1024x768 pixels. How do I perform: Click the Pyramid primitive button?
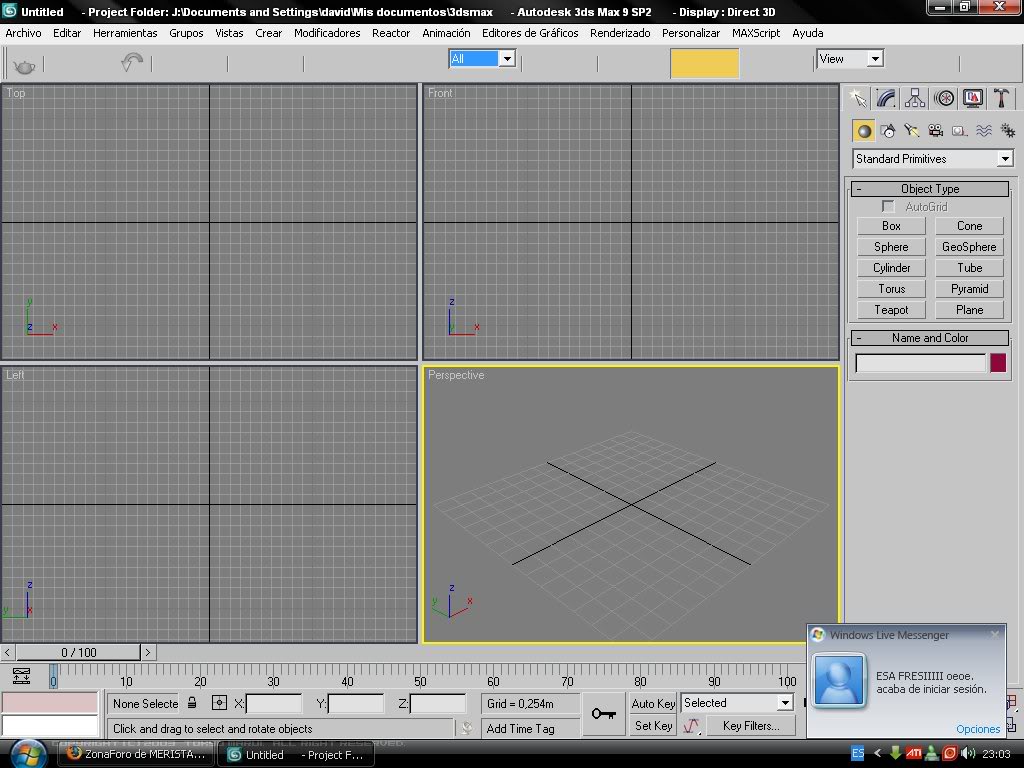coord(969,289)
